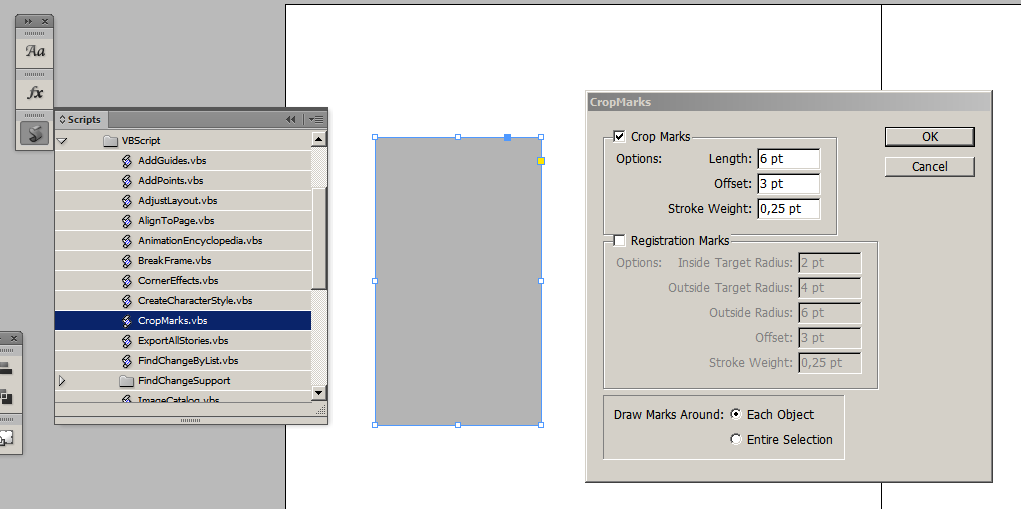Select ExportAllStories.vbs script name
Screen dimensions: 1021x509
click(x=183, y=341)
